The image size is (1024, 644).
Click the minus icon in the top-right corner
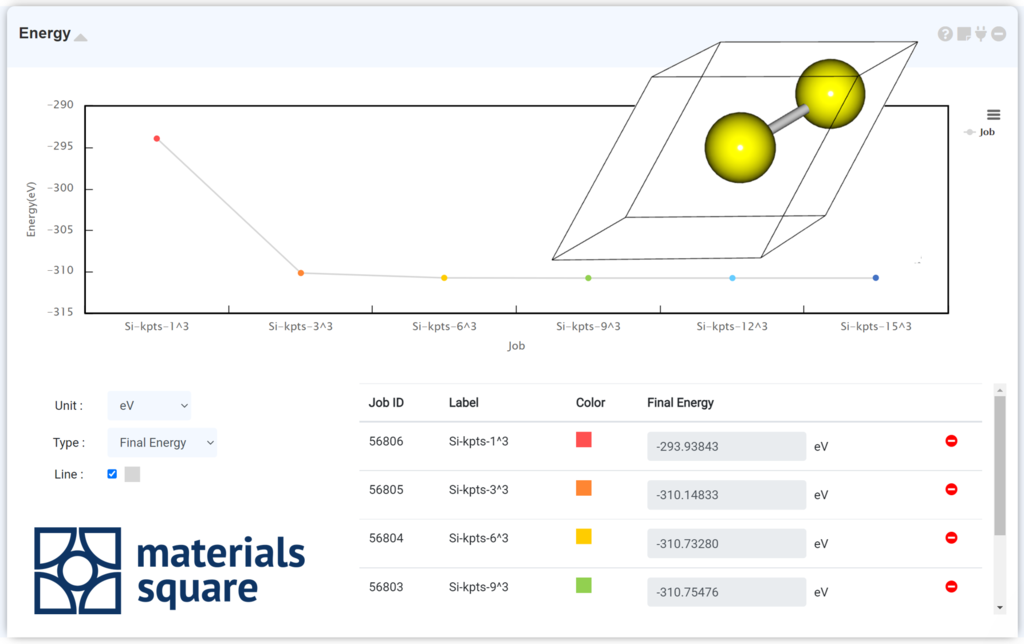(998, 33)
